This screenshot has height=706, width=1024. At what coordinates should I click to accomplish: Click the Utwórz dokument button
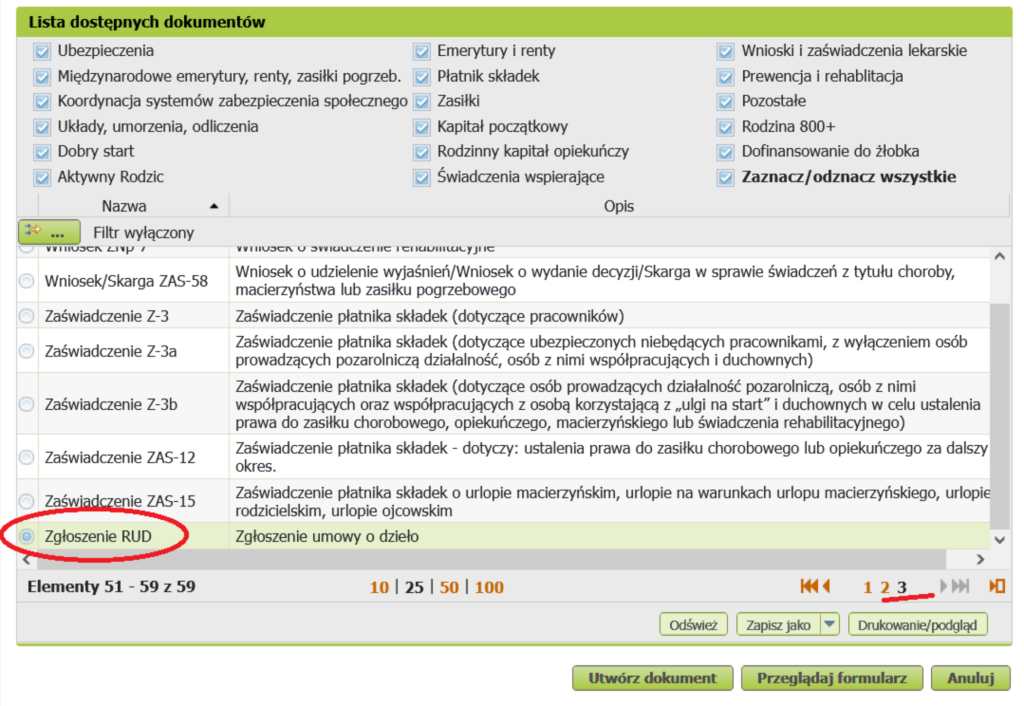(652, 678)
